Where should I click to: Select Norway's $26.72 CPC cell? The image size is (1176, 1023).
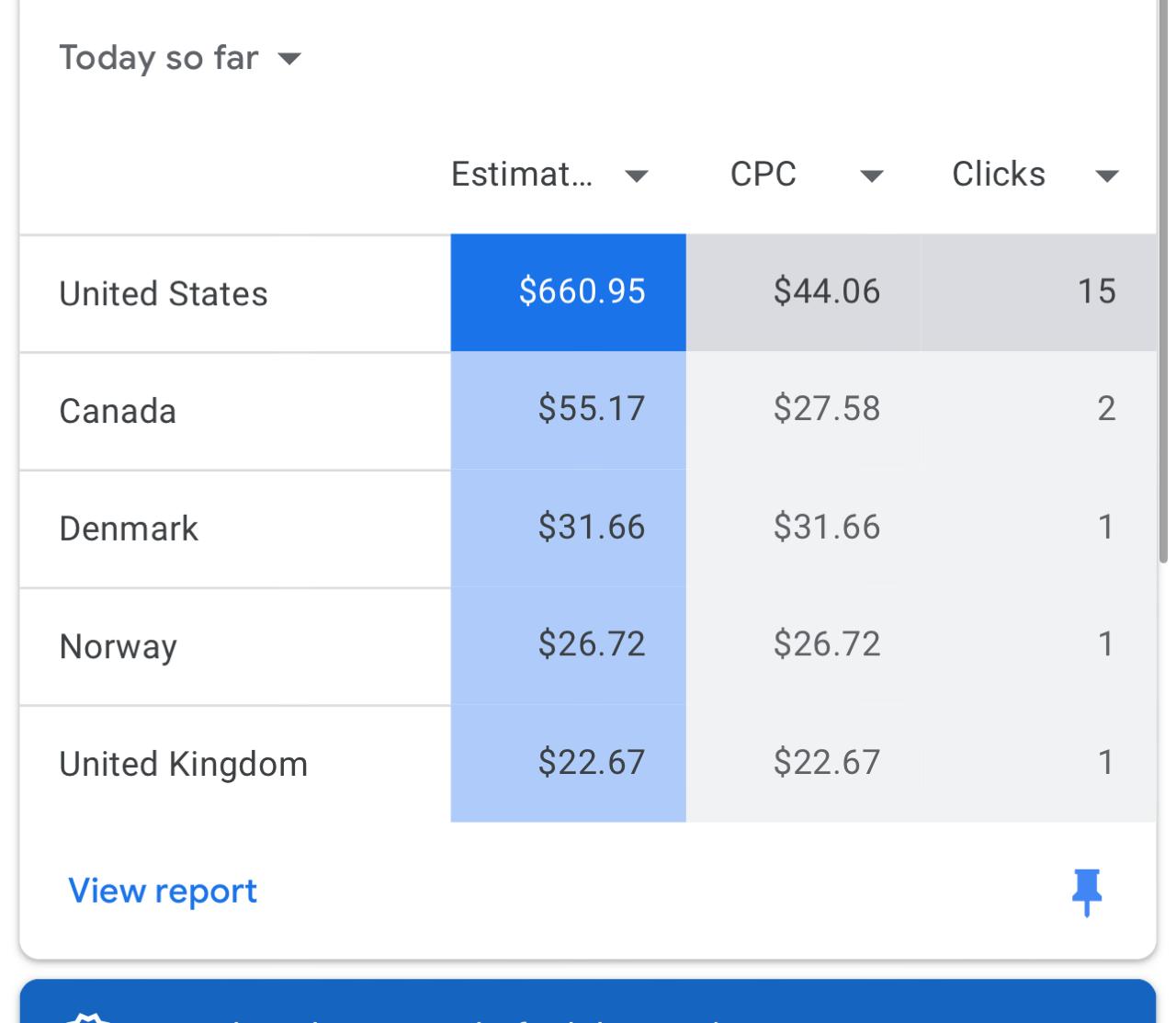point(826,643)
